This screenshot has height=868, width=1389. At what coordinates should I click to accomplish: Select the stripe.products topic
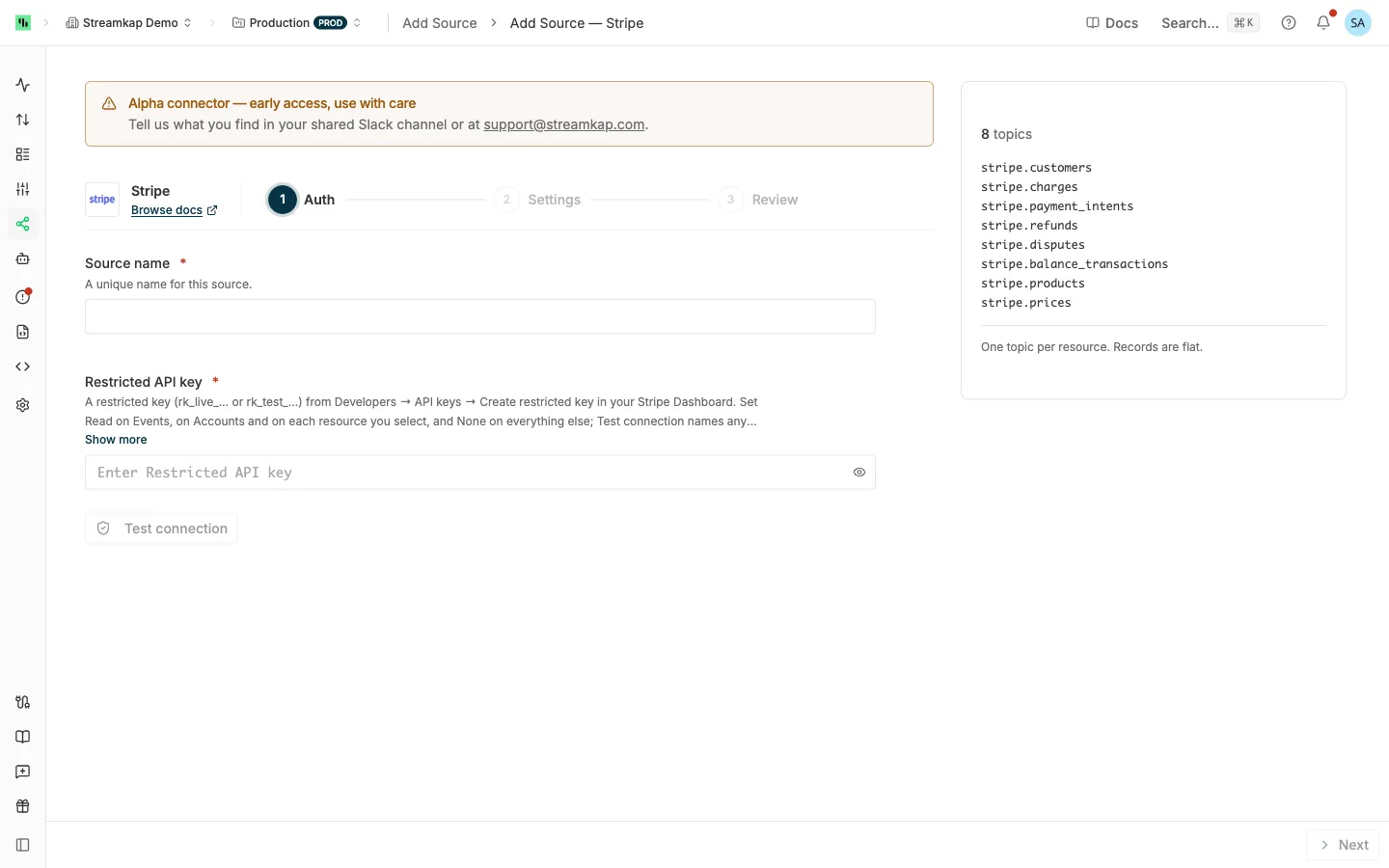coord(1033,284)
